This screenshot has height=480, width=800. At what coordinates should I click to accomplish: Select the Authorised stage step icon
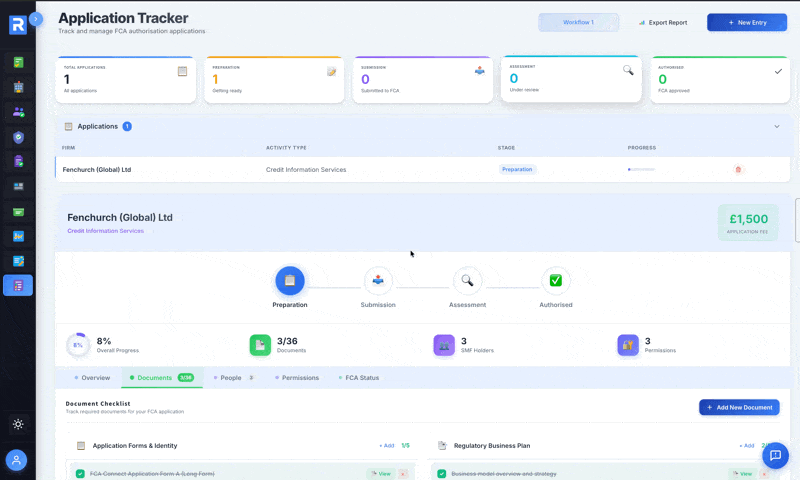(556, 281)
